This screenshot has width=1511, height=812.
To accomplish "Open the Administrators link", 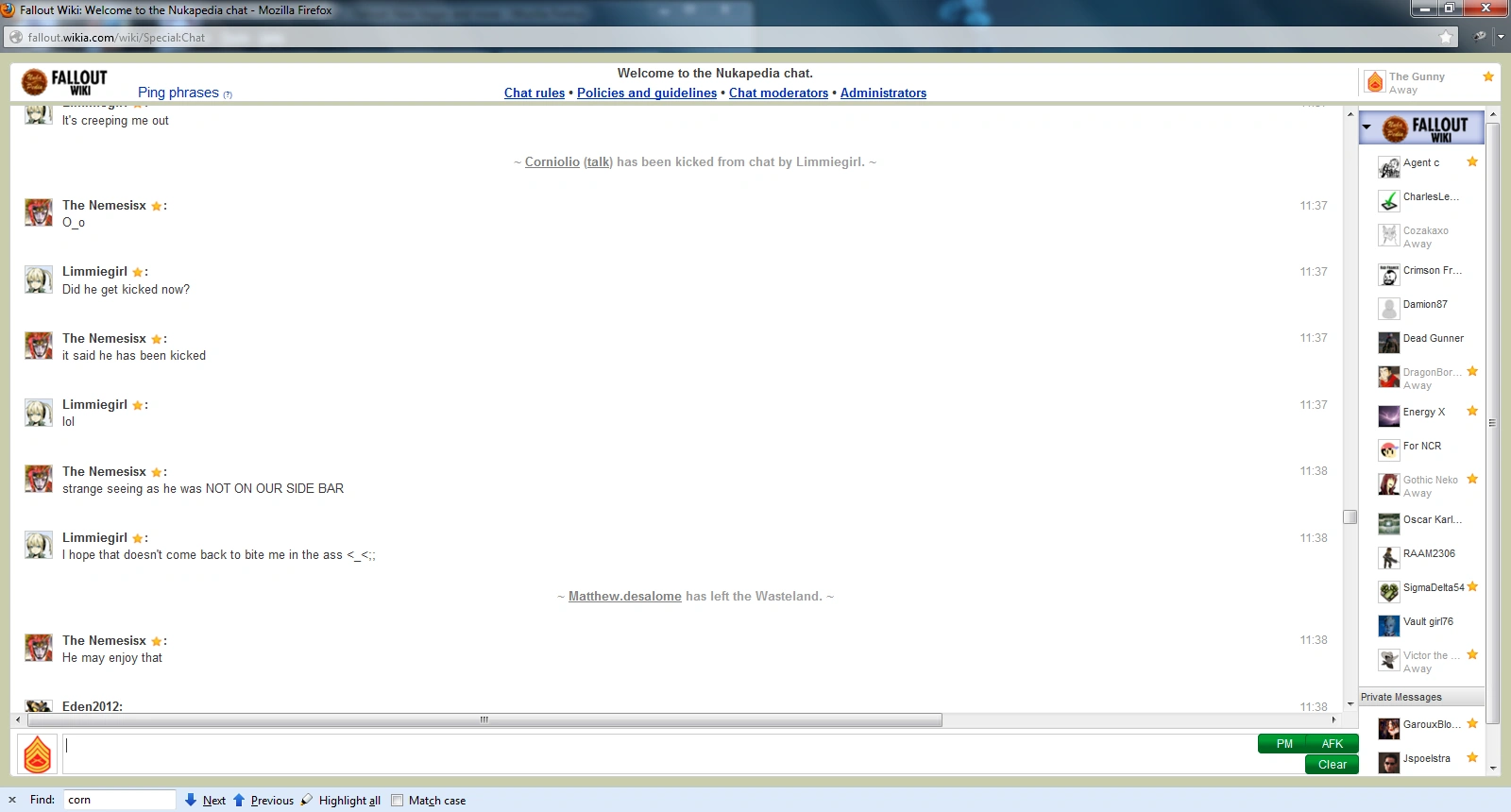I will pos(883,93).
